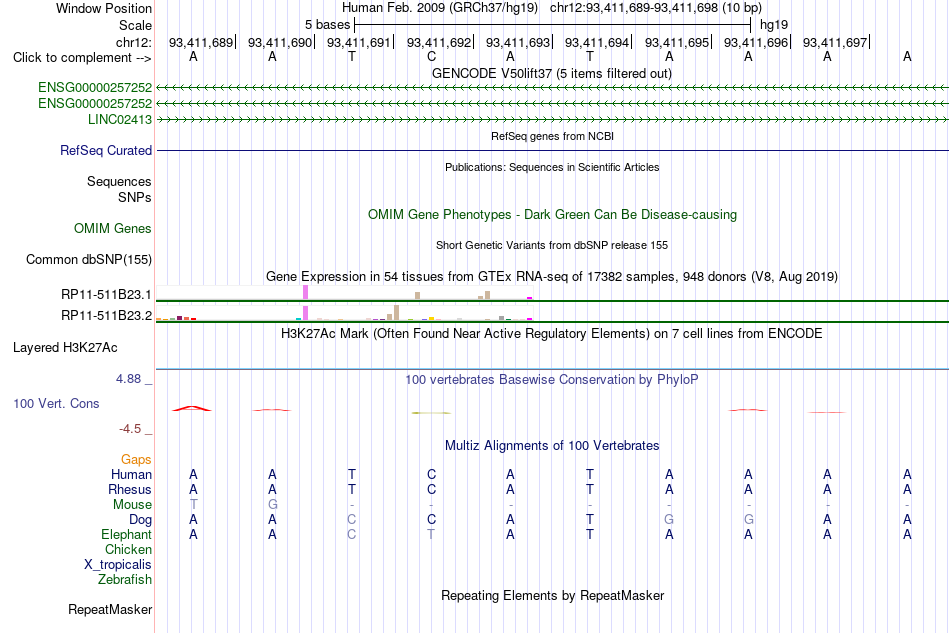Screen dimensions: 950x633
Task: Open the RefSeq Curated track label
Action: click(x=105, y=150)
